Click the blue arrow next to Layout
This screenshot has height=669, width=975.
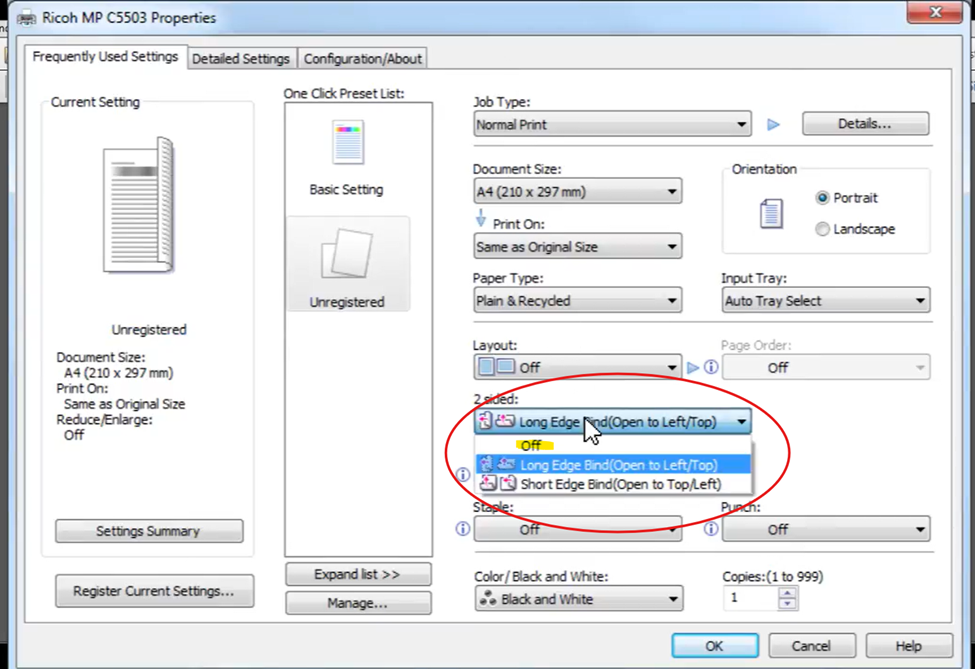(x=693, y=367)
